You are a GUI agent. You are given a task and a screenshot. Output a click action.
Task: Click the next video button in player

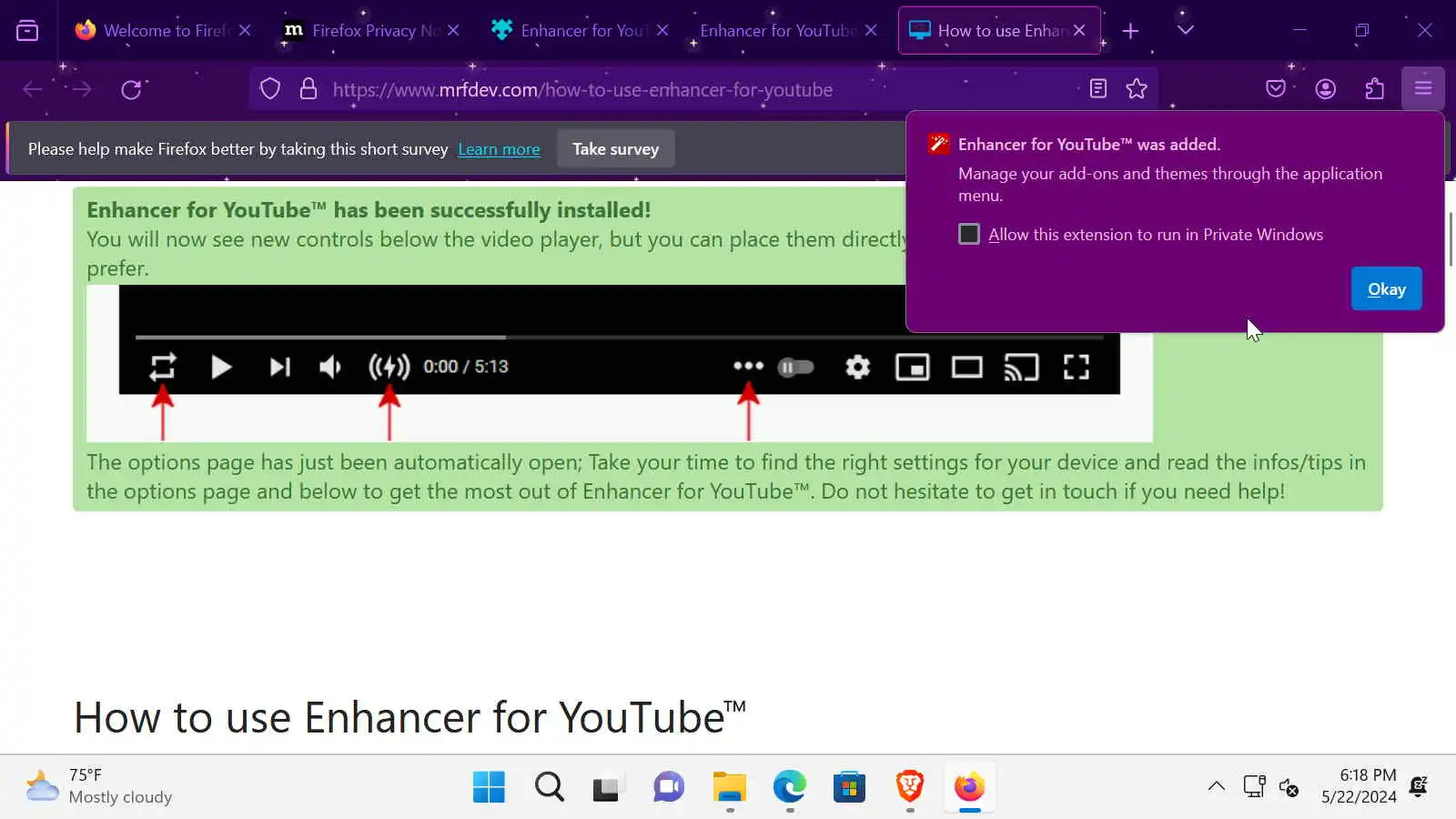(x=279, y=367)
